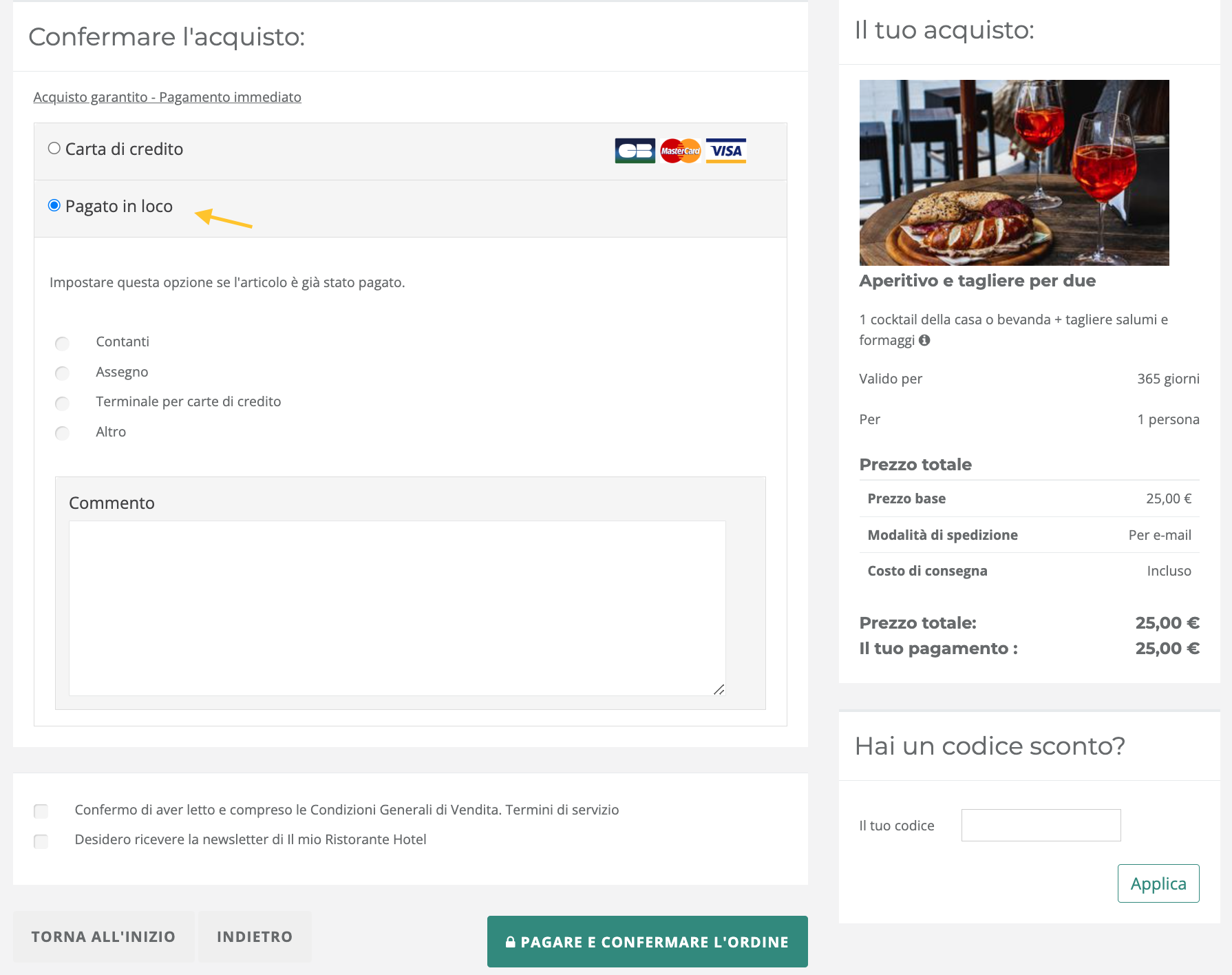Go back with the Indietro button
1232x975 pixels.
pyautogui.click(x=255, y=936)
